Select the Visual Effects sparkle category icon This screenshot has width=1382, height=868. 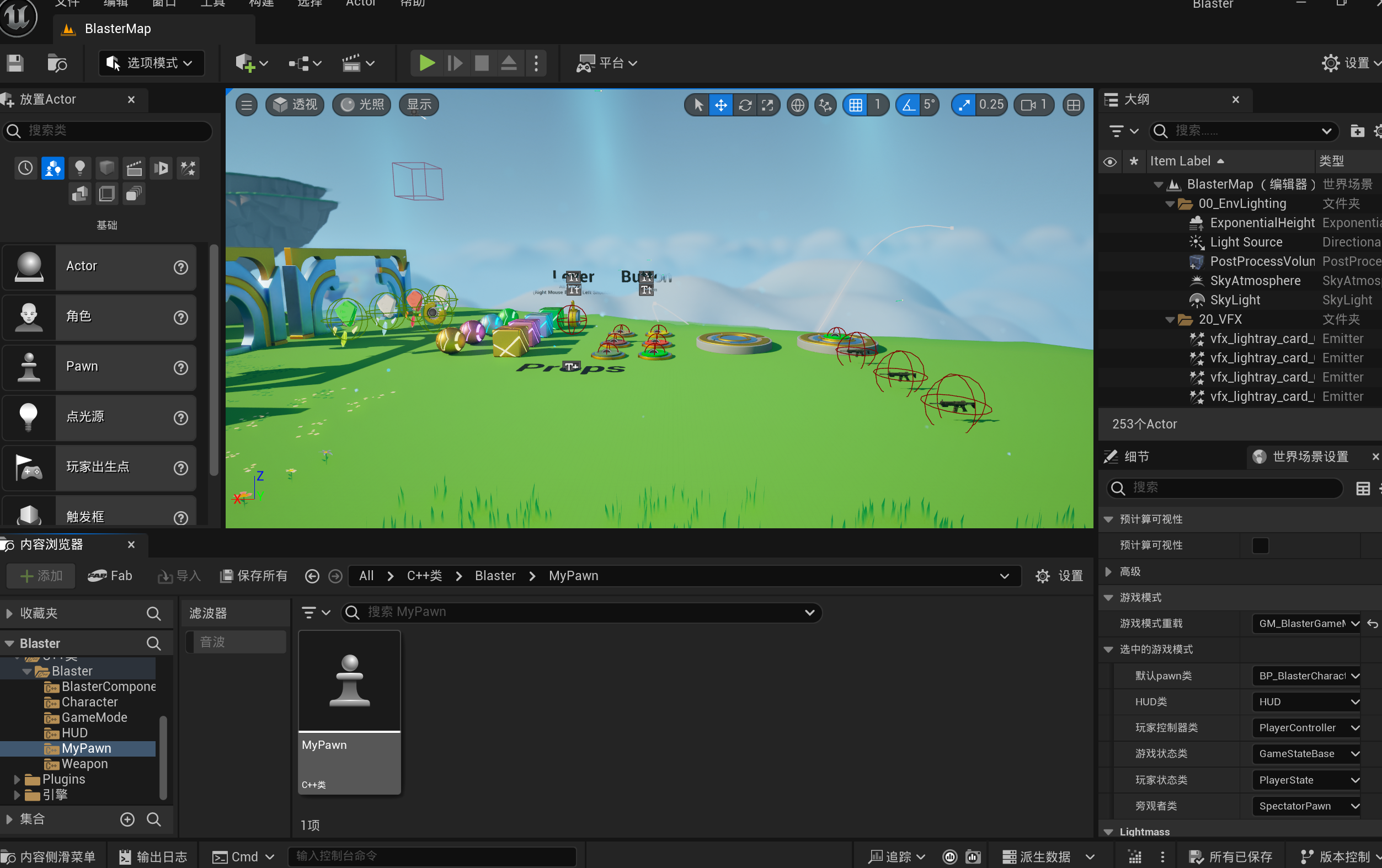[188, 168]
